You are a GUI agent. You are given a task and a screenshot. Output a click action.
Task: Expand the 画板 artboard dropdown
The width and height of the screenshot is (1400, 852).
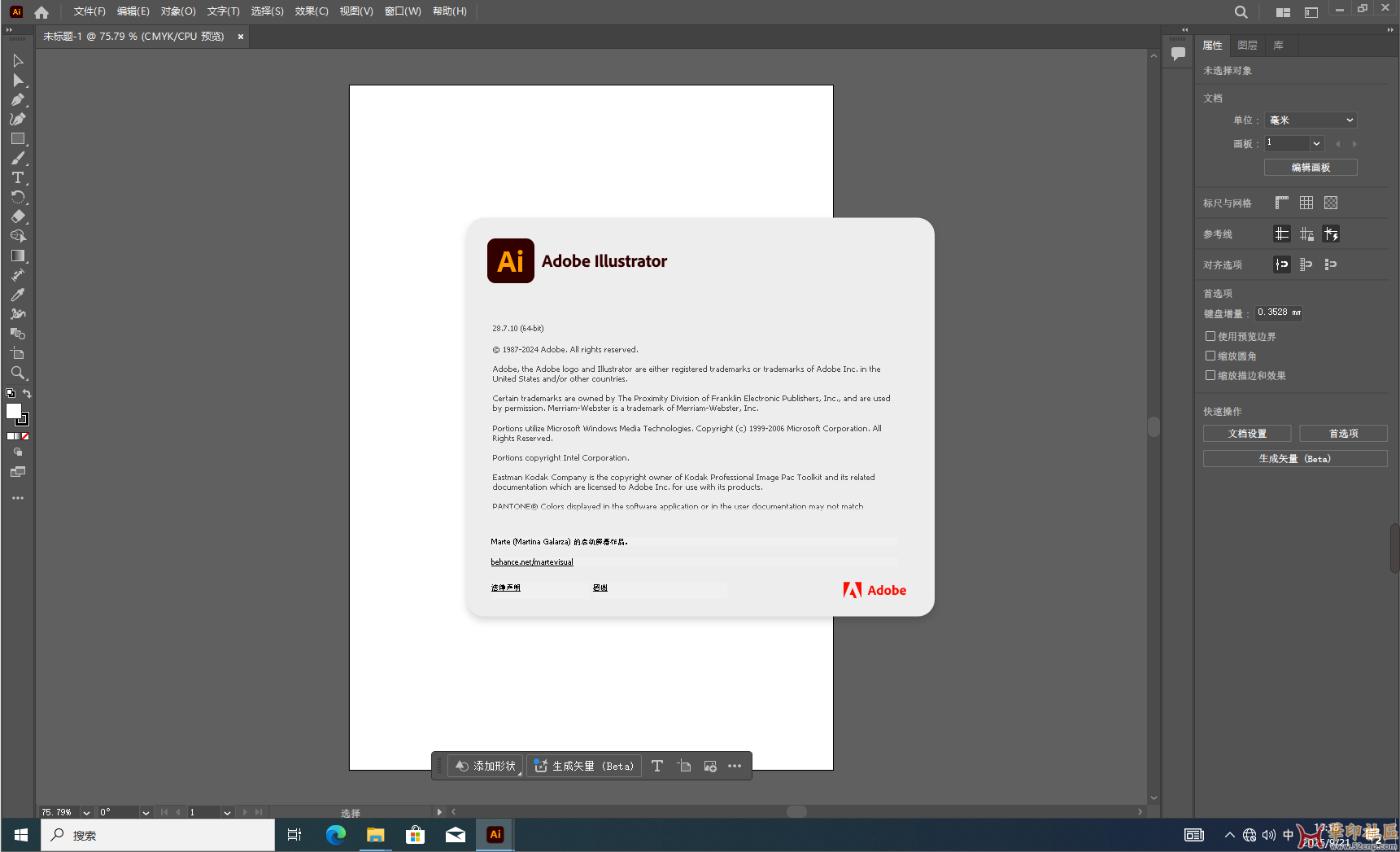(x=1316, y=143)
